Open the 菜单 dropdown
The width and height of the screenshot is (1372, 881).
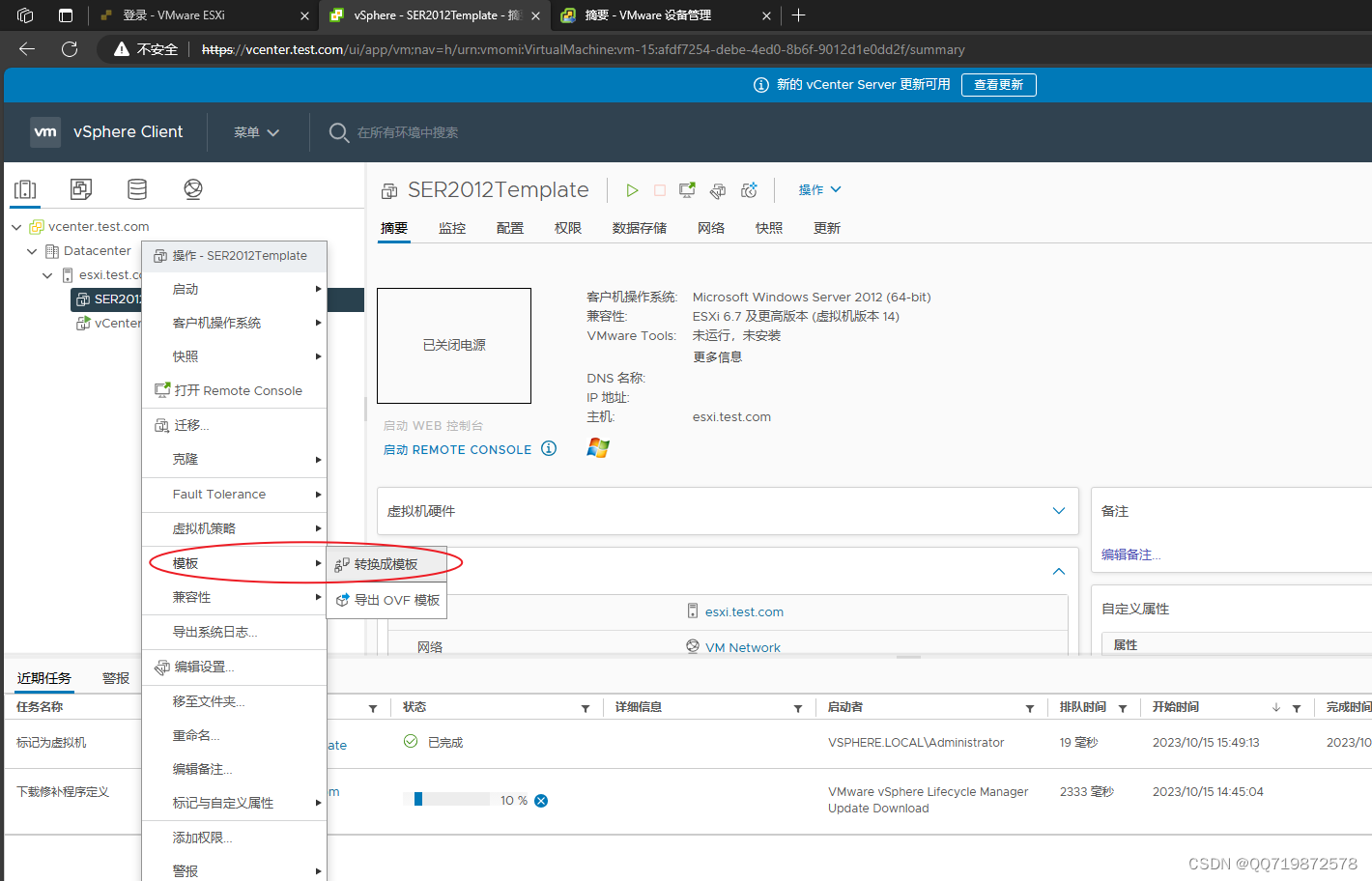256,132
